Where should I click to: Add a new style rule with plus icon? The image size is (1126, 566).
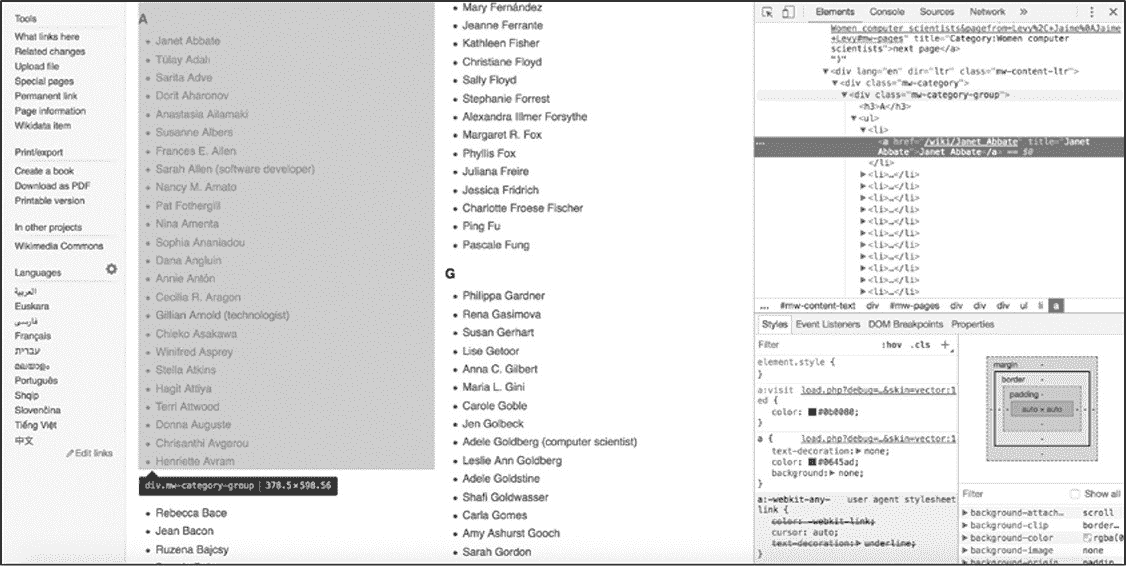pos(945,344)
